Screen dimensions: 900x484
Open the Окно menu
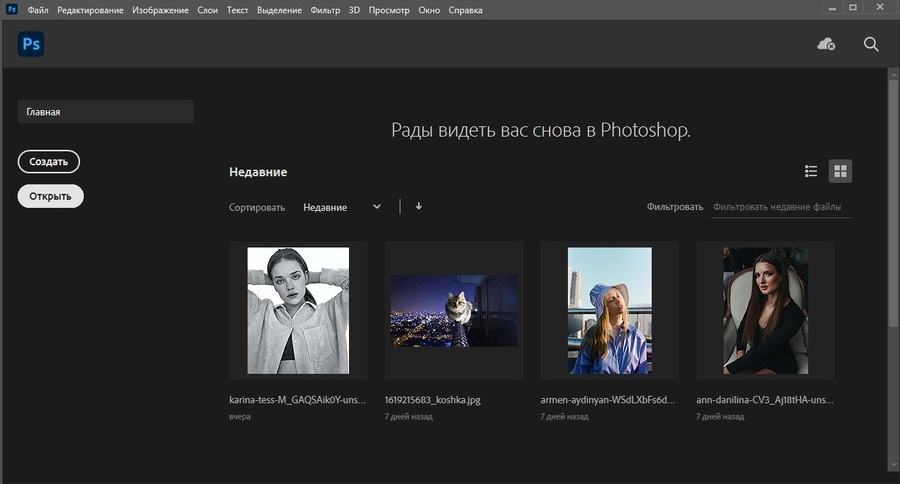point(429,10)
